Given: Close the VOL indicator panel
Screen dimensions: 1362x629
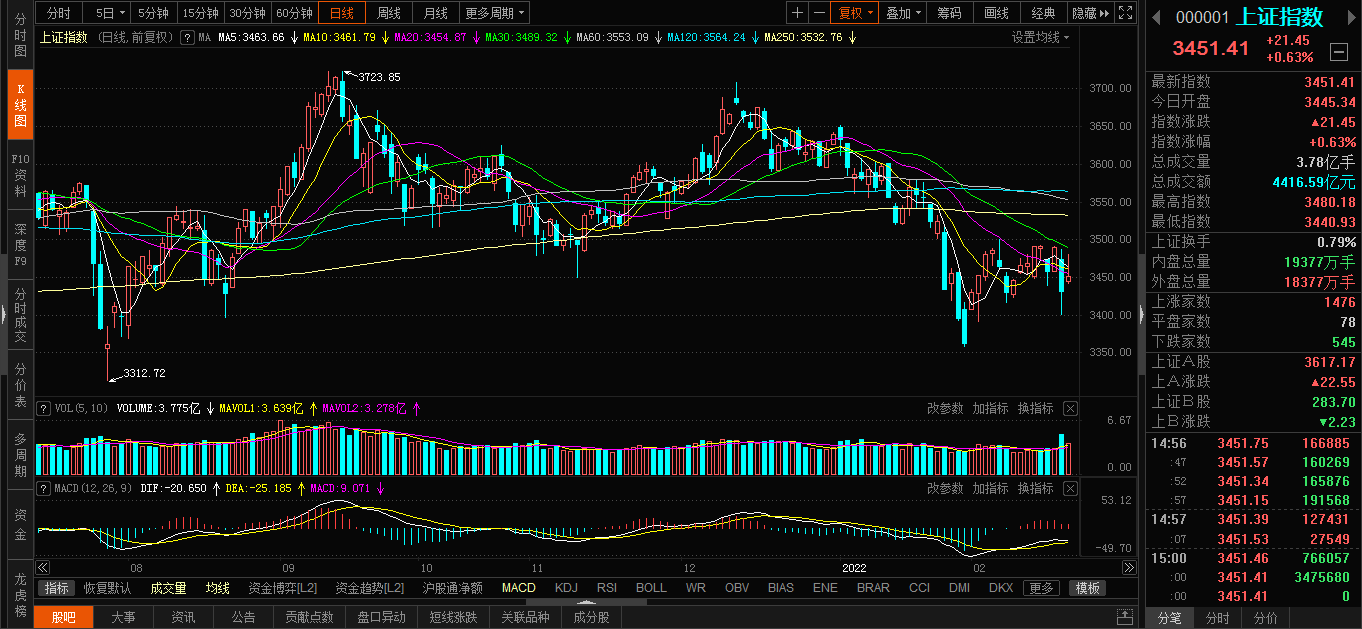Looking at the screenshot, I should [x=1070, y=408].
